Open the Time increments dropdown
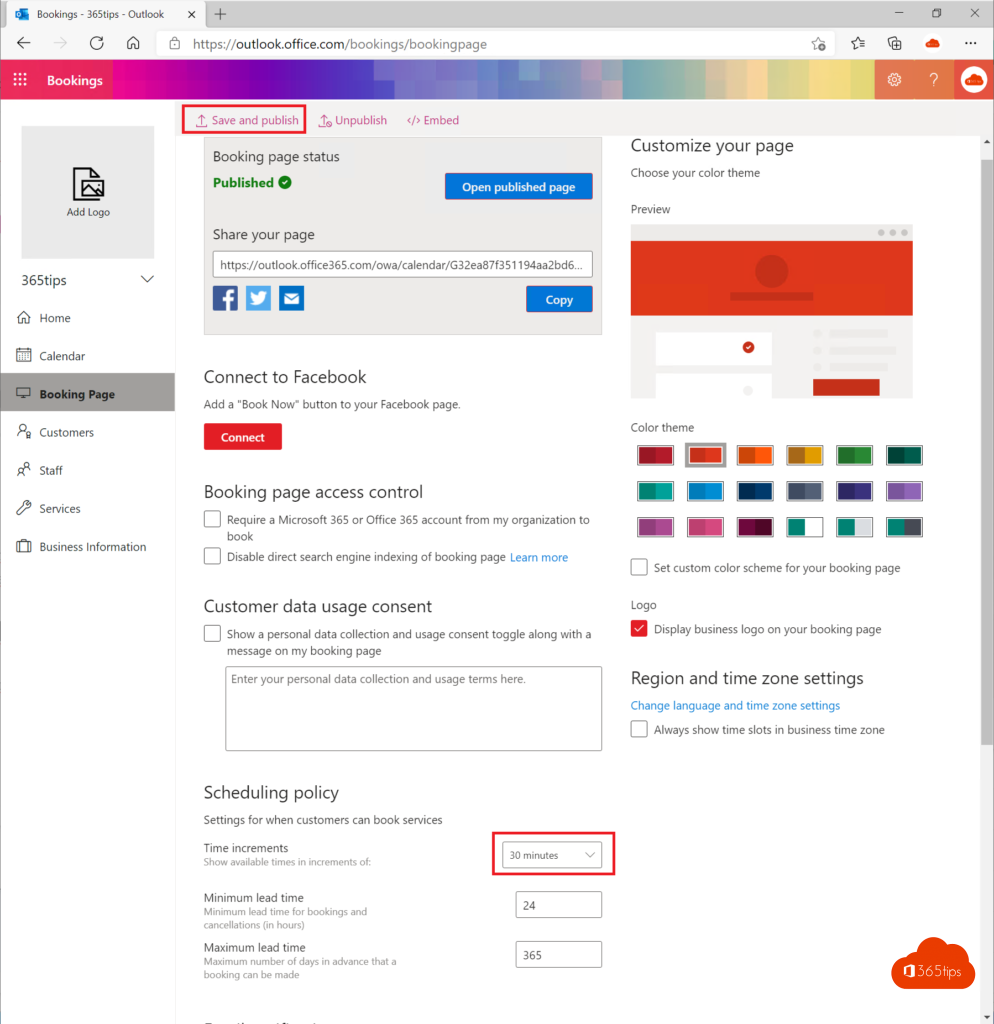 click(x=552, y=855)
